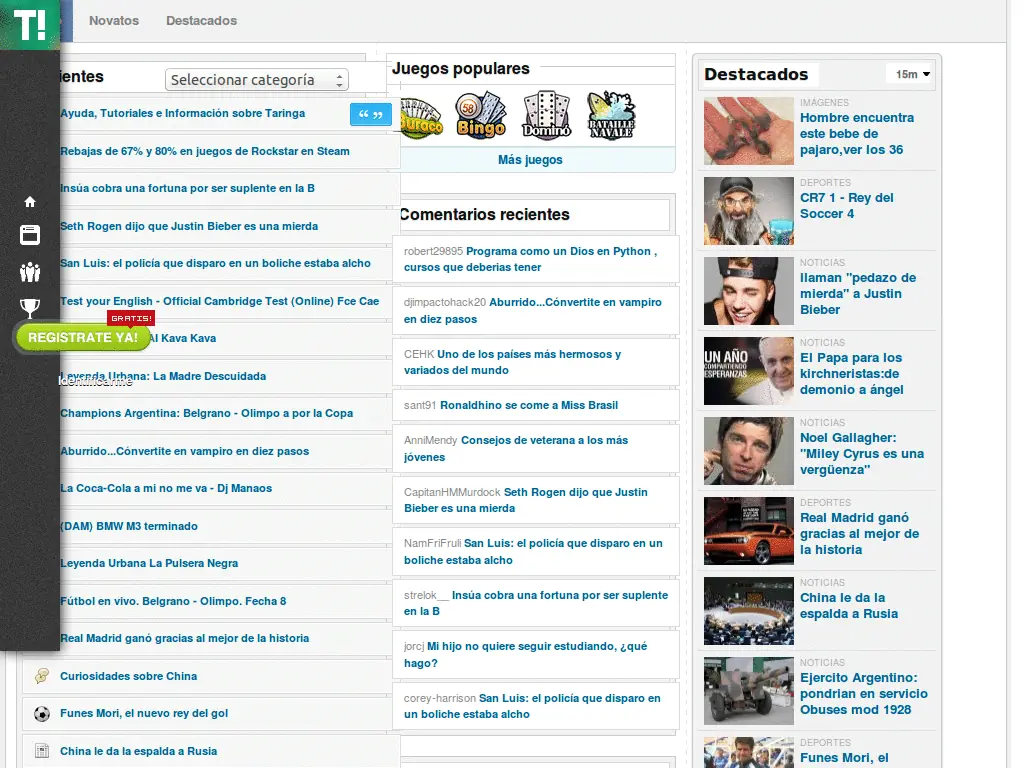1024x768 pixels.
Task: Open Leyenda Urbana La Pulsera Negra post
Action: coord(149,563)
